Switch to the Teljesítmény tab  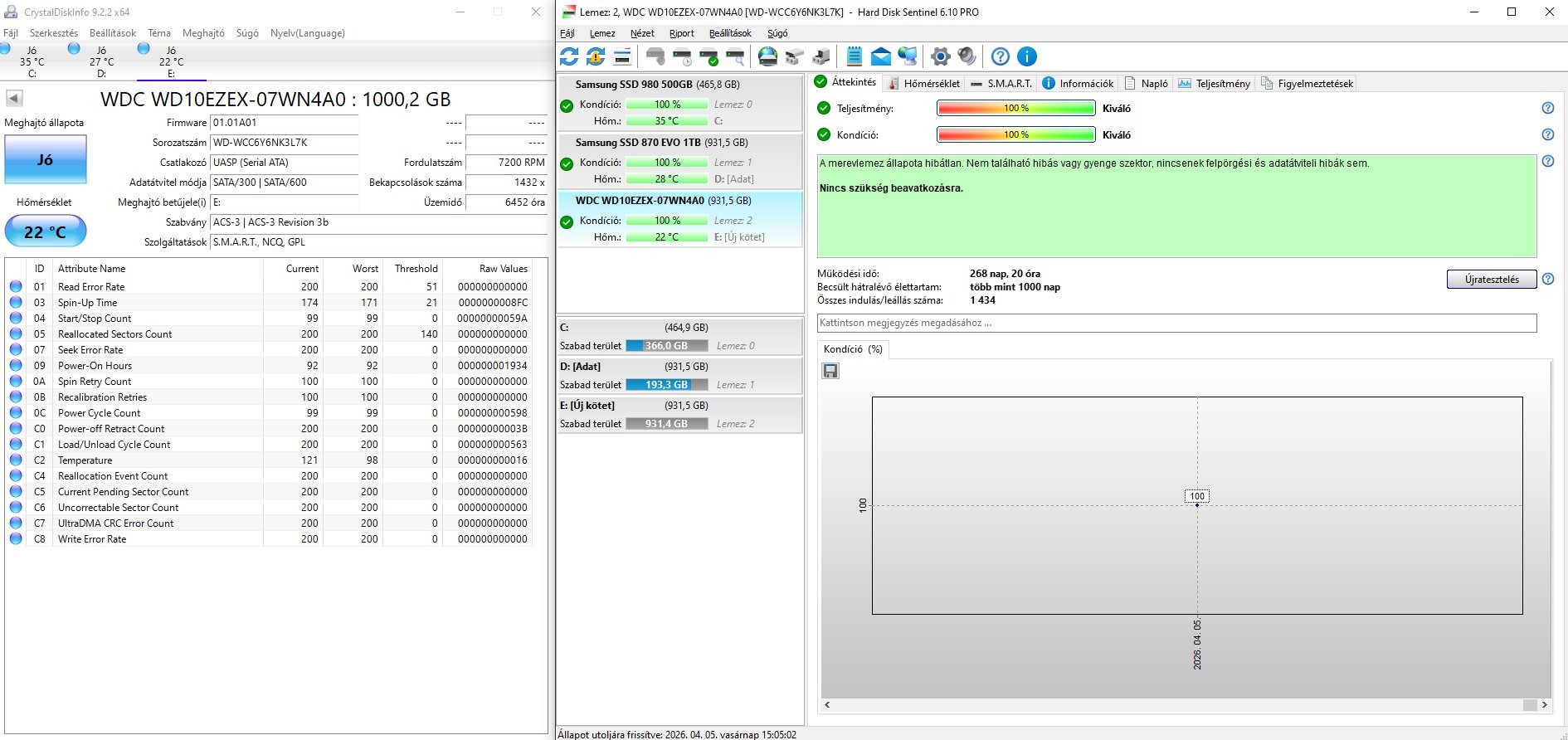[x=1214, y=83]
